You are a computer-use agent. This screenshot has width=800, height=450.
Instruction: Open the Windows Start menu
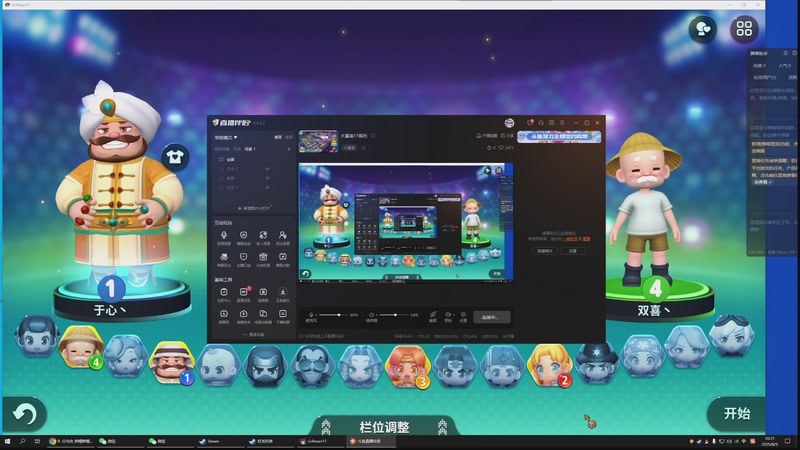click(7, 441)
